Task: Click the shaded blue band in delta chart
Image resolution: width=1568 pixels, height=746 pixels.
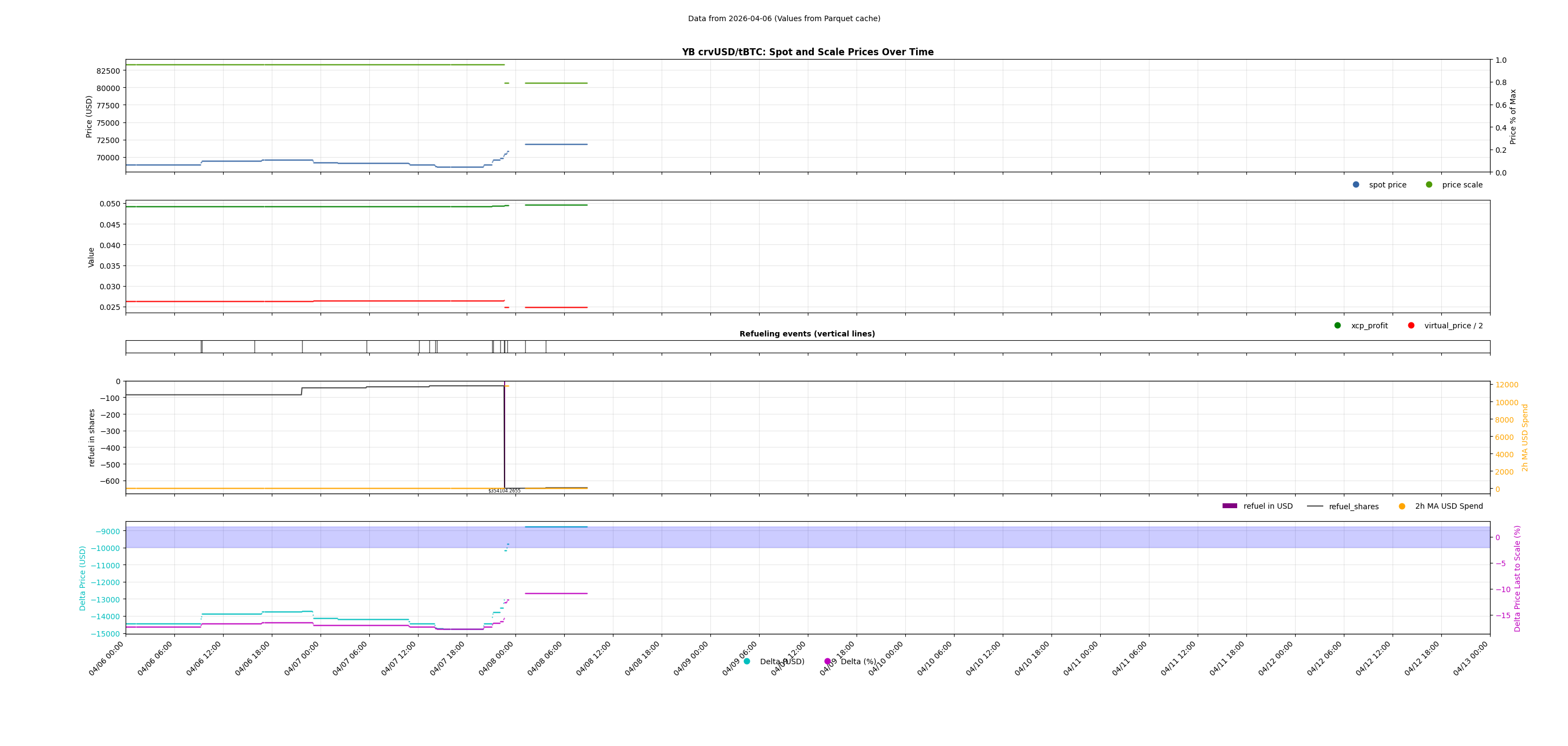Action: click(913, 538)
